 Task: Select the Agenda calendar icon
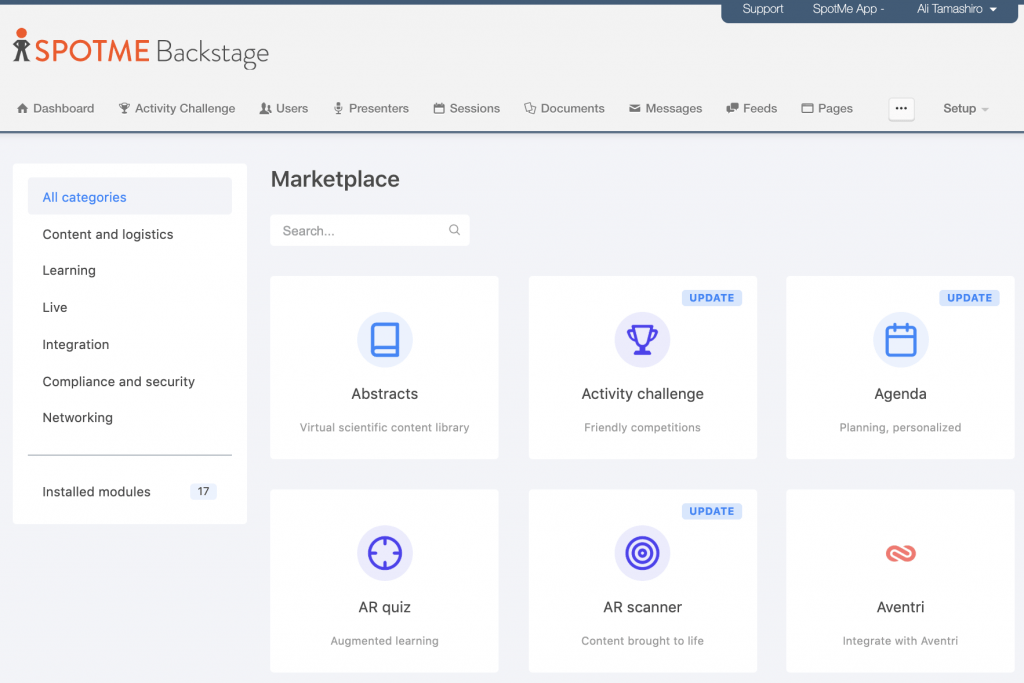point(900,340)
